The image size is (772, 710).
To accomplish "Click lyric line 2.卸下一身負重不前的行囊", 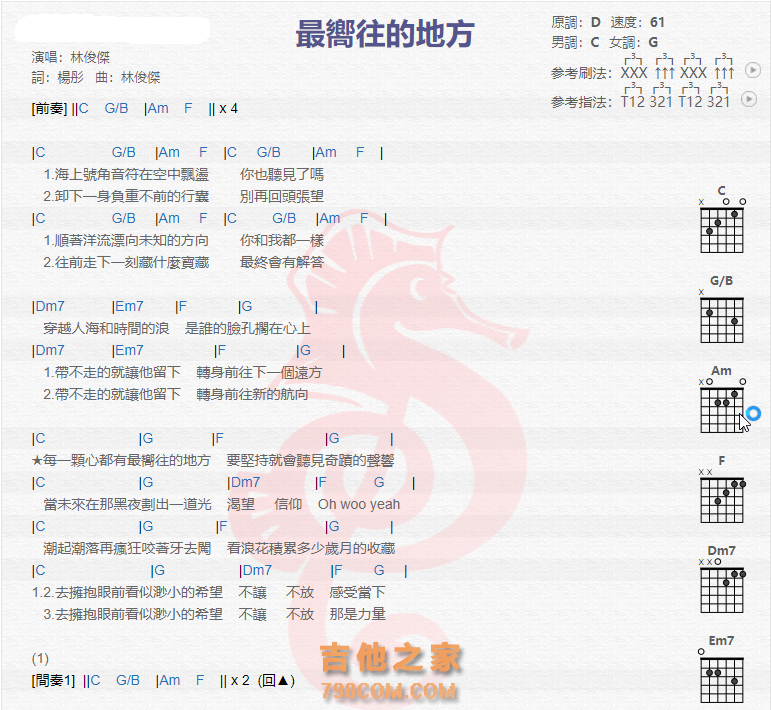I will coord(126,196).
